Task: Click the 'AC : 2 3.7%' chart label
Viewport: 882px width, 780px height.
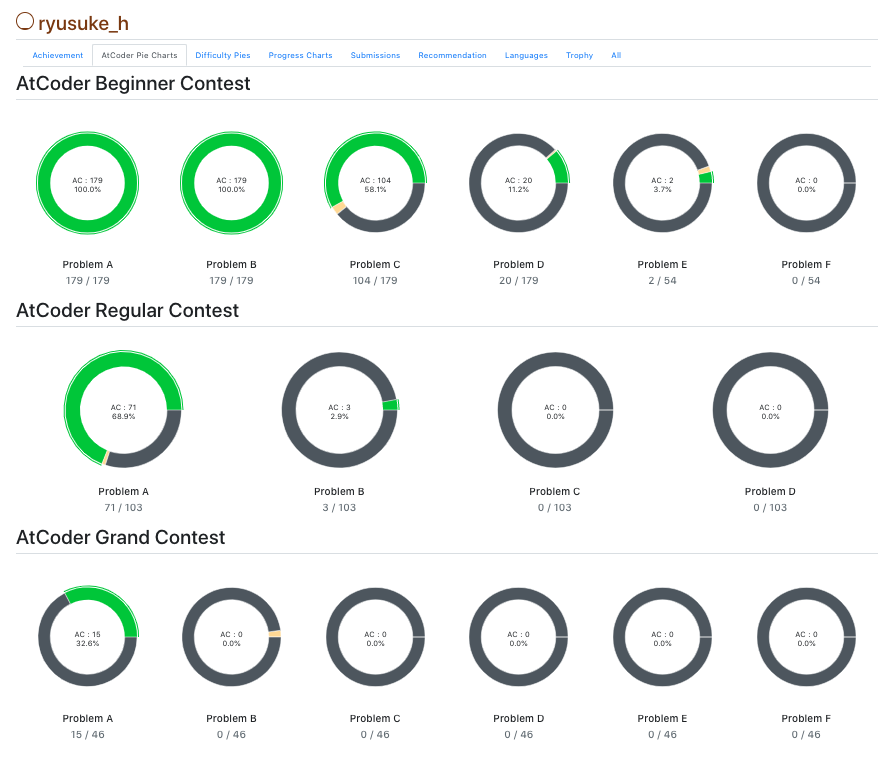Action: [x=663, y=185]
